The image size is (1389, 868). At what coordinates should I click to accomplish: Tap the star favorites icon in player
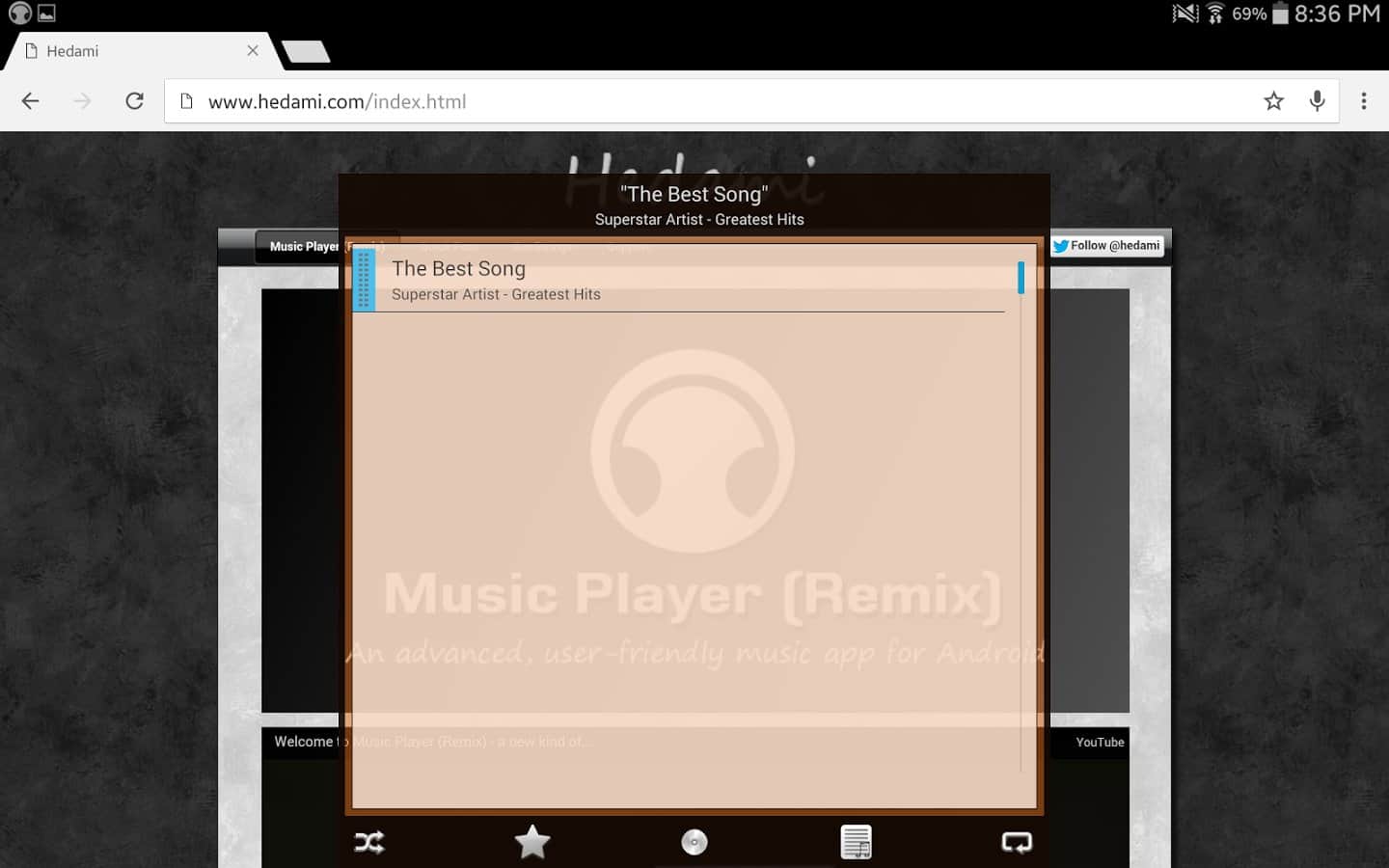pos(532,842)
